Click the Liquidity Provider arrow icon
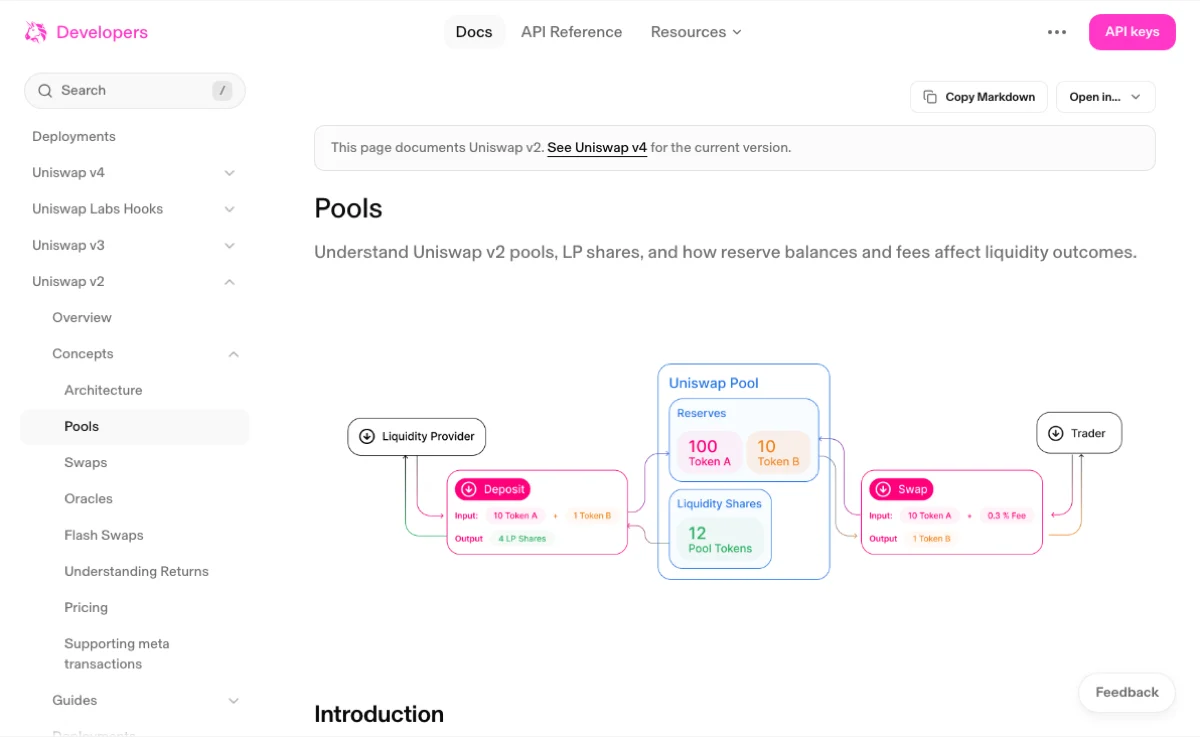The height and width of the screenshot is (737, 1200). click(x=367, y=436)
